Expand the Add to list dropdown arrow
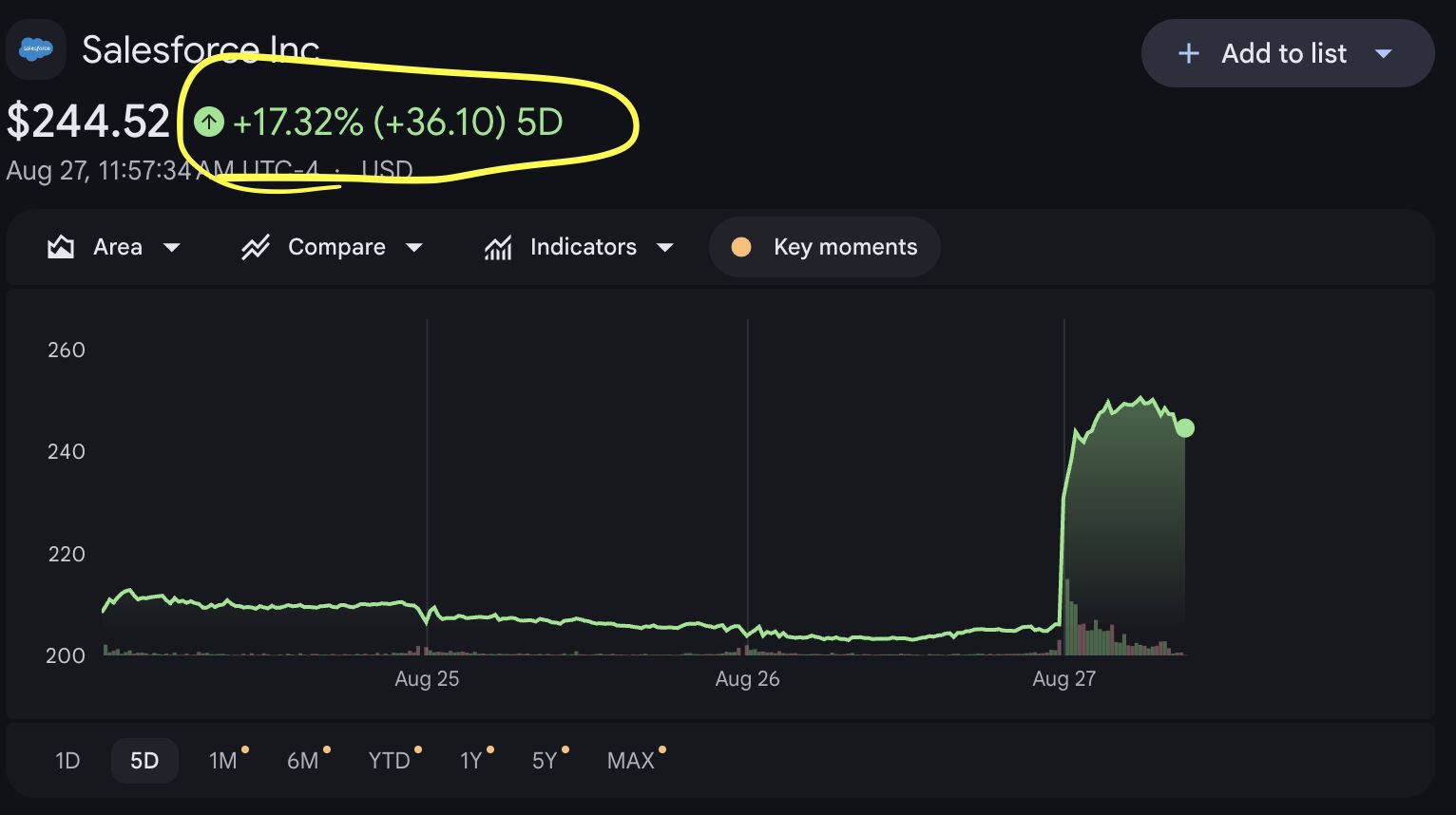 [x=1384, y=53]
